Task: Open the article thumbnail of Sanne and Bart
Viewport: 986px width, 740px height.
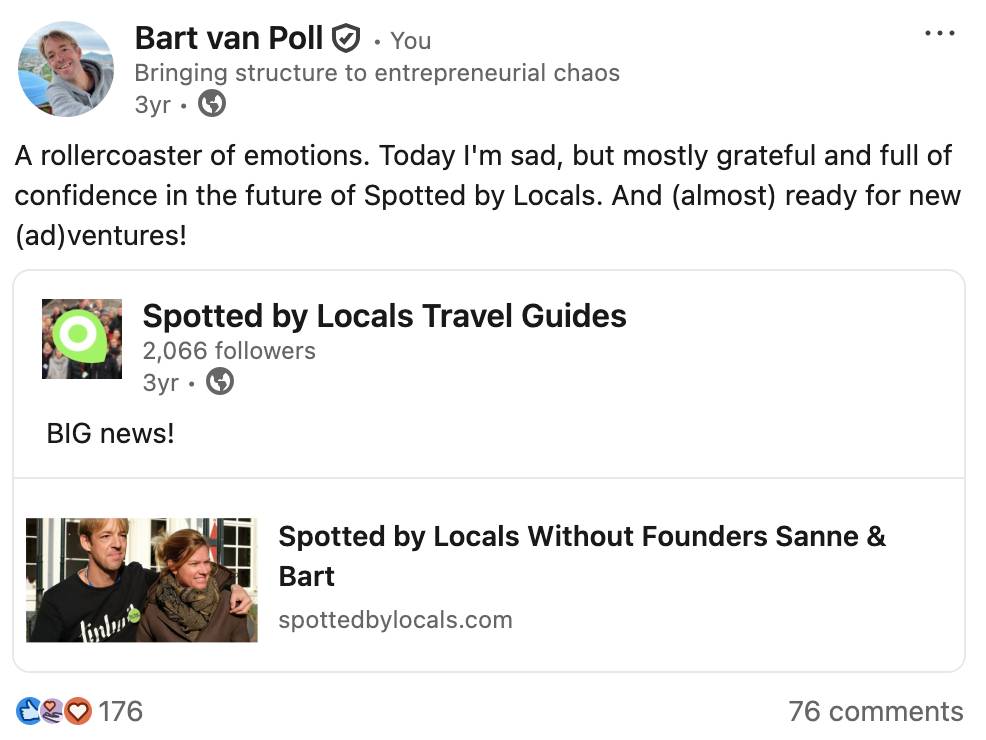Action: coord(141,580)
